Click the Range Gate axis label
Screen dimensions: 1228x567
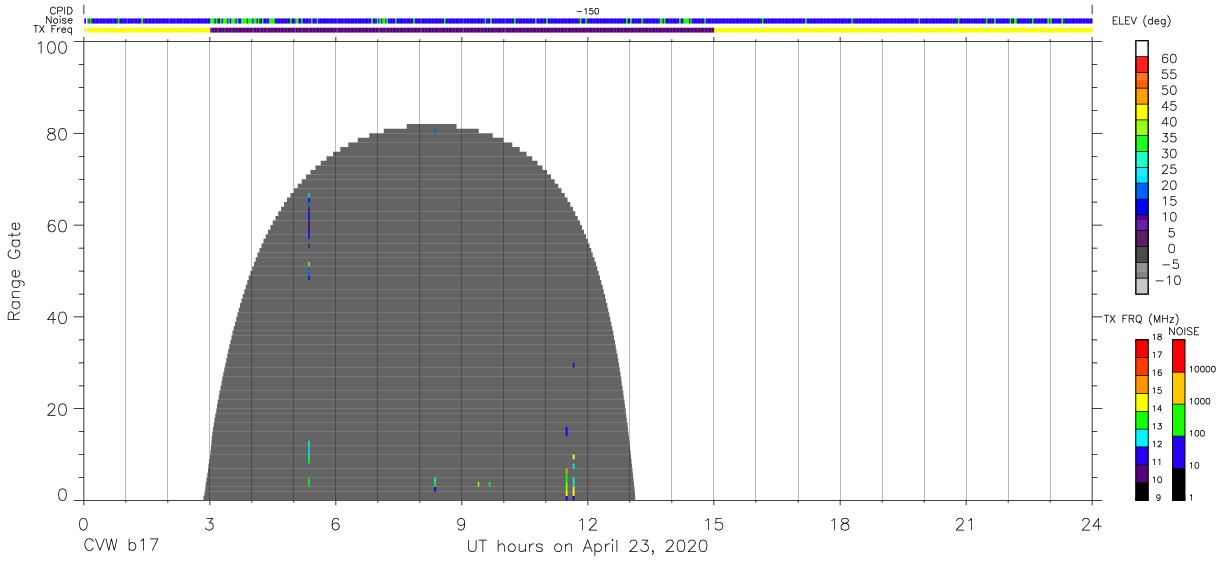click(x=14, y=271)
